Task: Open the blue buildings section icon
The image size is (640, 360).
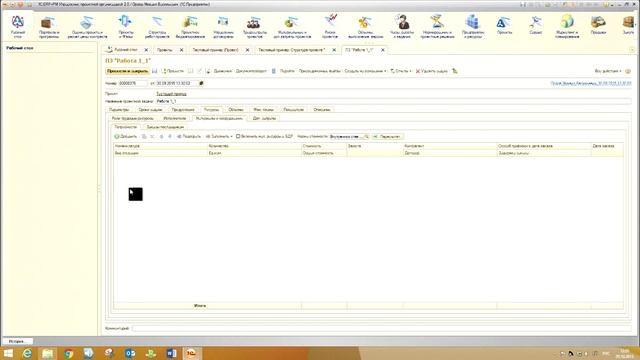Action: point(473,27)
